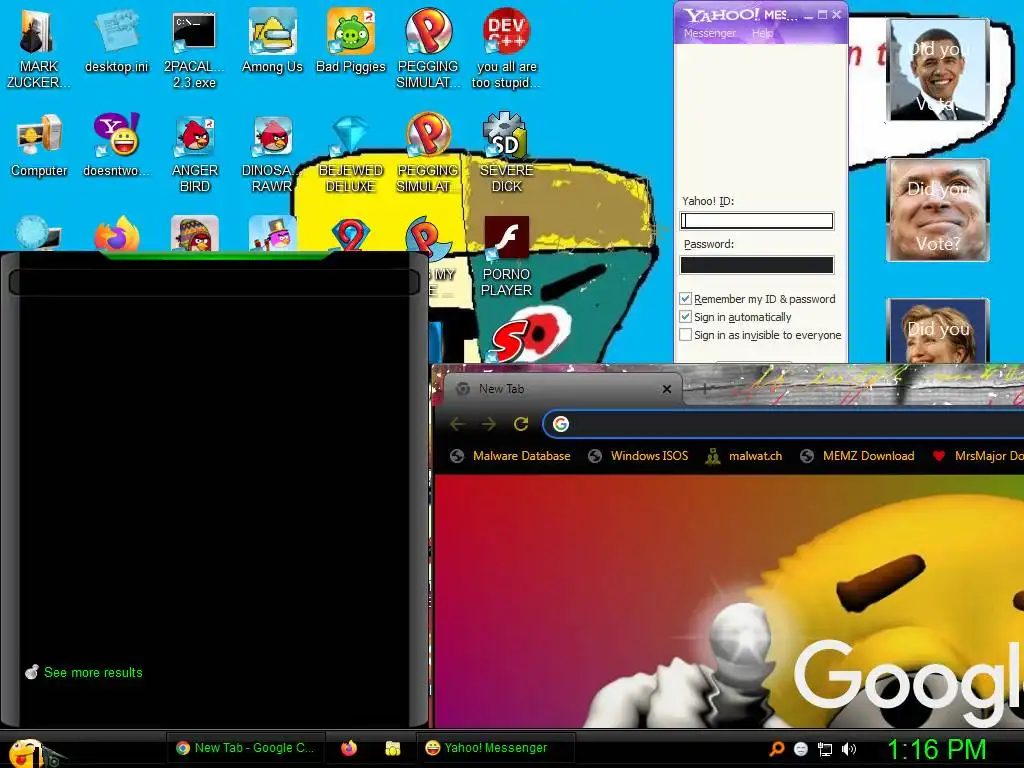Reload the Chrome New Tab page
1024x768 pixels.
(x=520, y=424)
